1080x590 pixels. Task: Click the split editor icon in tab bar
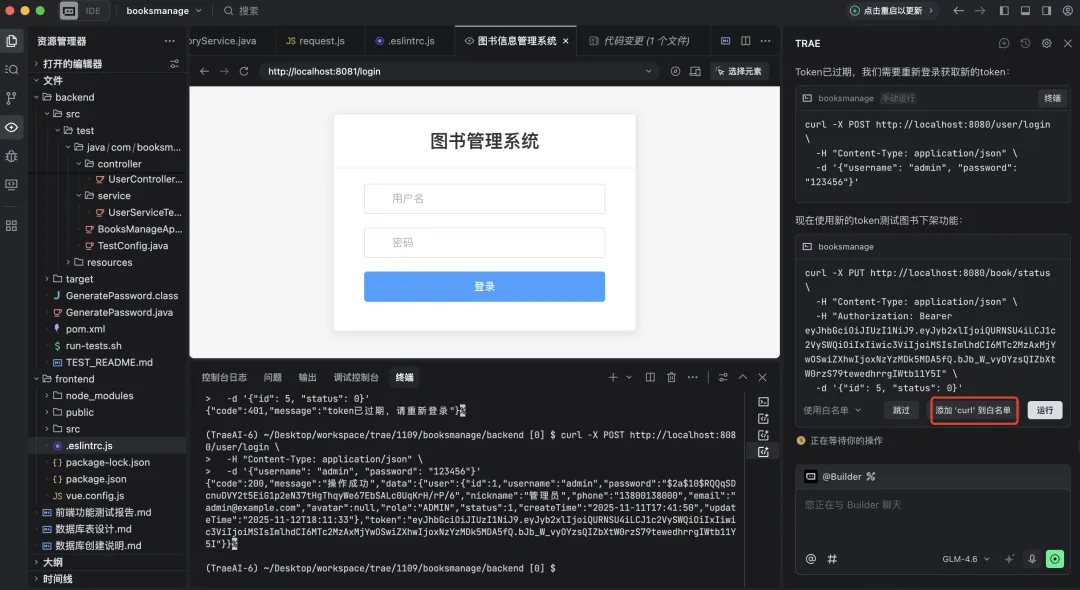click(745, 41)
